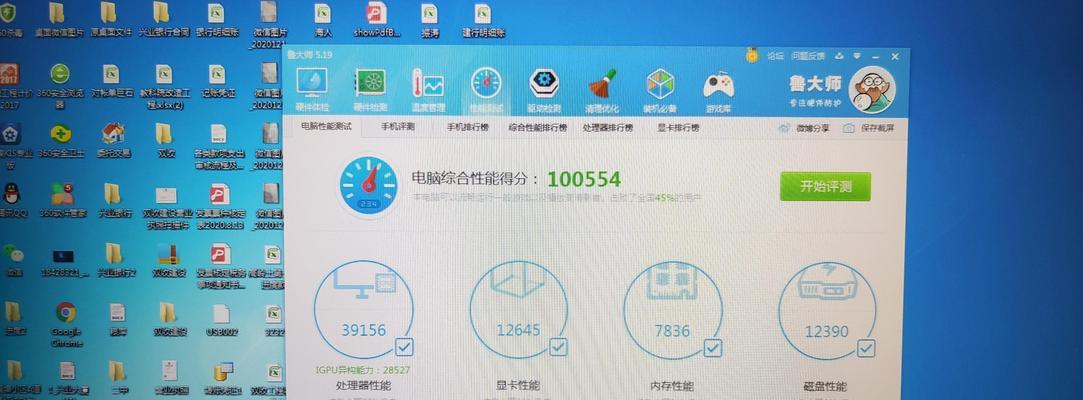Click disk score 12390

[x=826, y=332]
